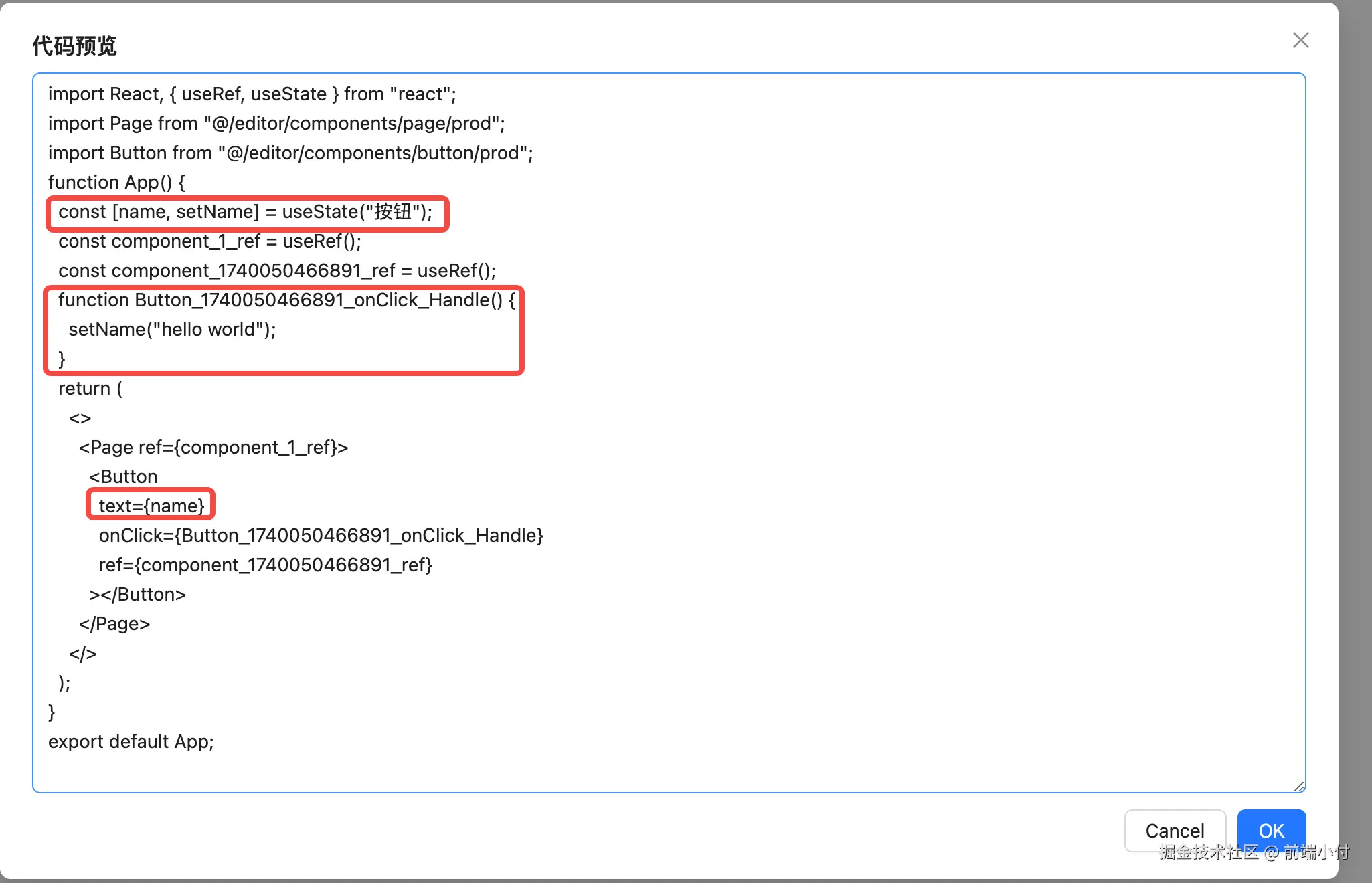The height and width of the screenshot is (883, 1372).
Task: Click the closing </Page> tag line
Action: [x=114, y=624]
